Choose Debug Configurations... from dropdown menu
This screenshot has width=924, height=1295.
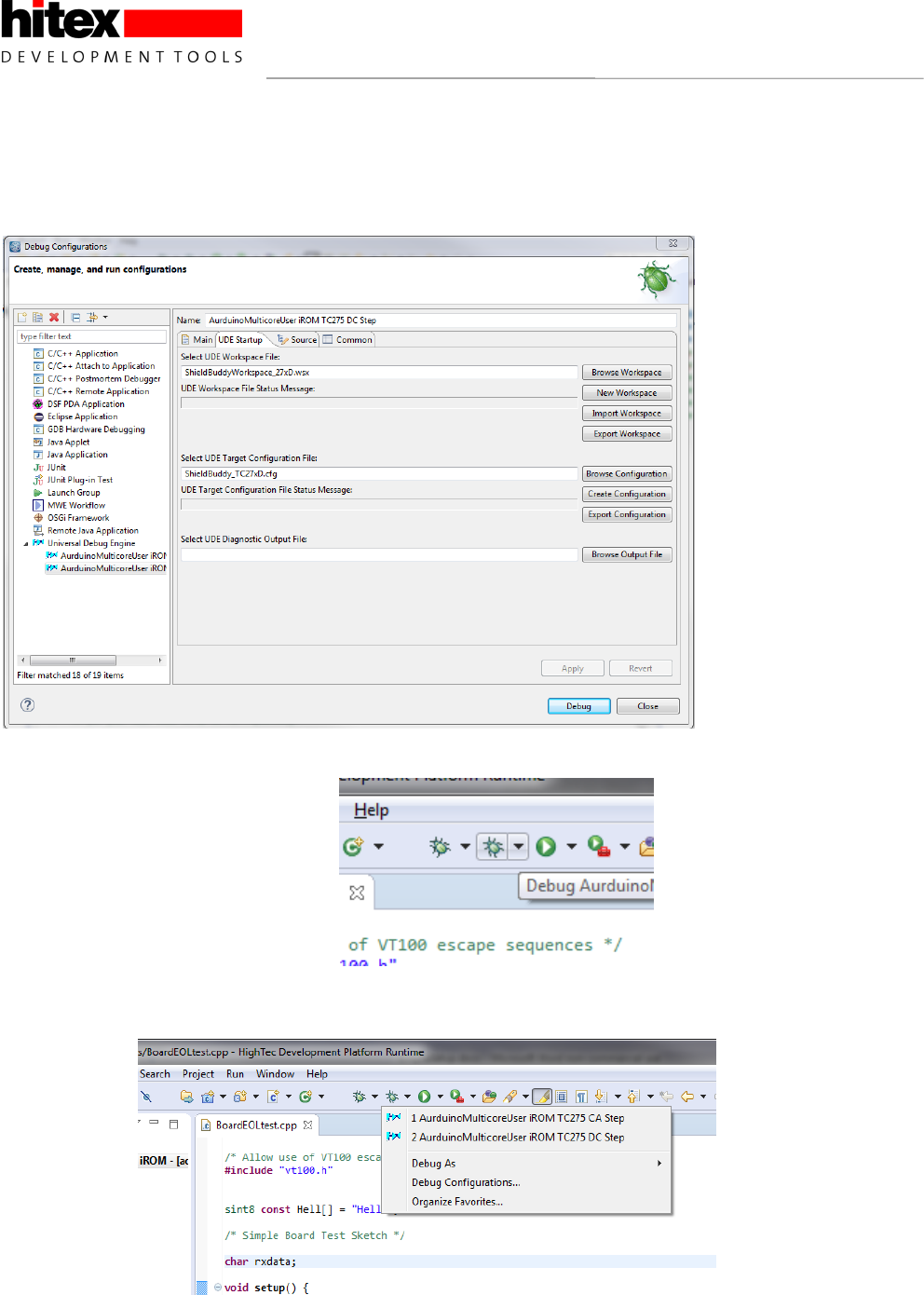526,1182
